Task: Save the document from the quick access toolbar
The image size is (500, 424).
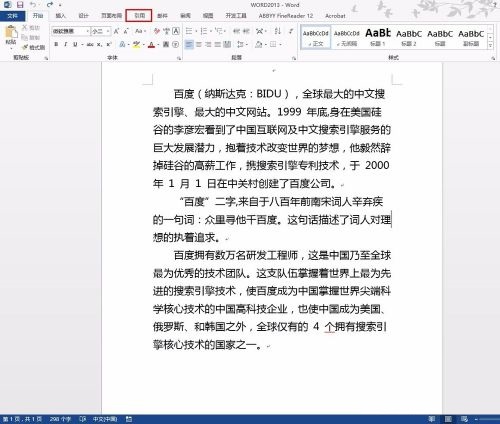Action: click(20, 5)
